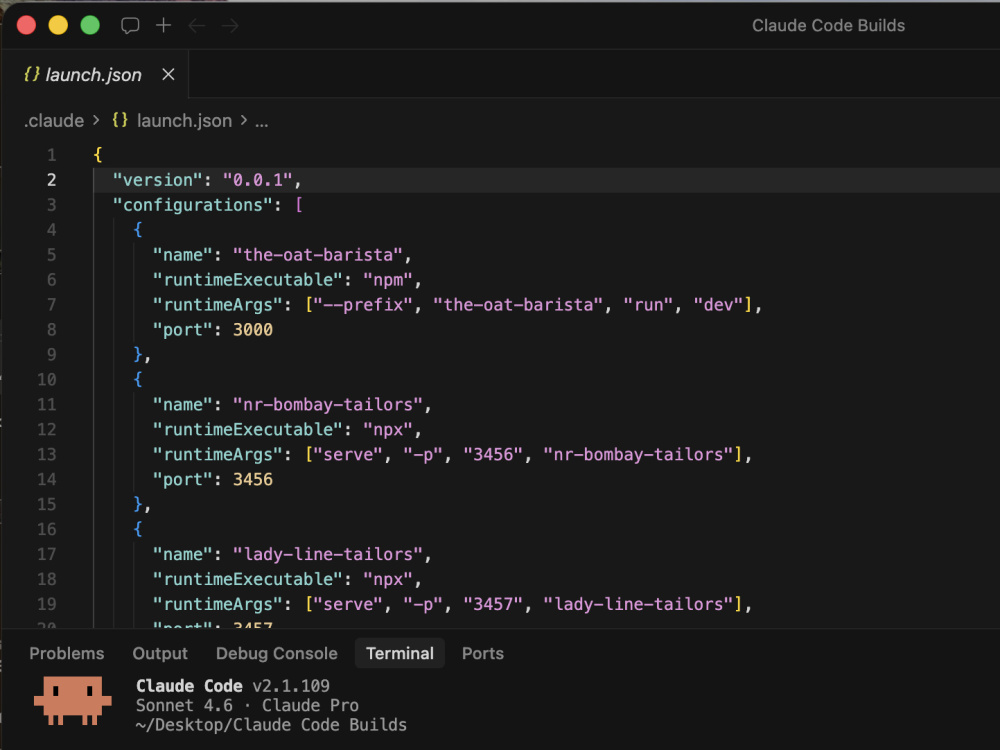Click line number 1 in the gutter
The height and width of the screenshot is (750, 1000).
(x=51, y=155)
